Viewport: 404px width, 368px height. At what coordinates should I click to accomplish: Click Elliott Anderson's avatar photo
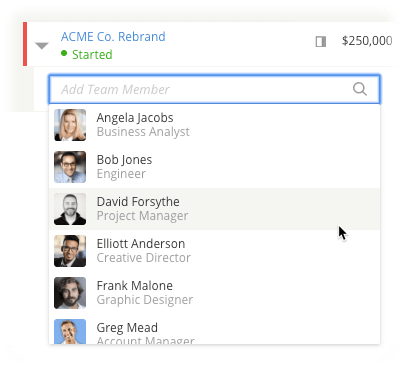[x=70, y=251]
